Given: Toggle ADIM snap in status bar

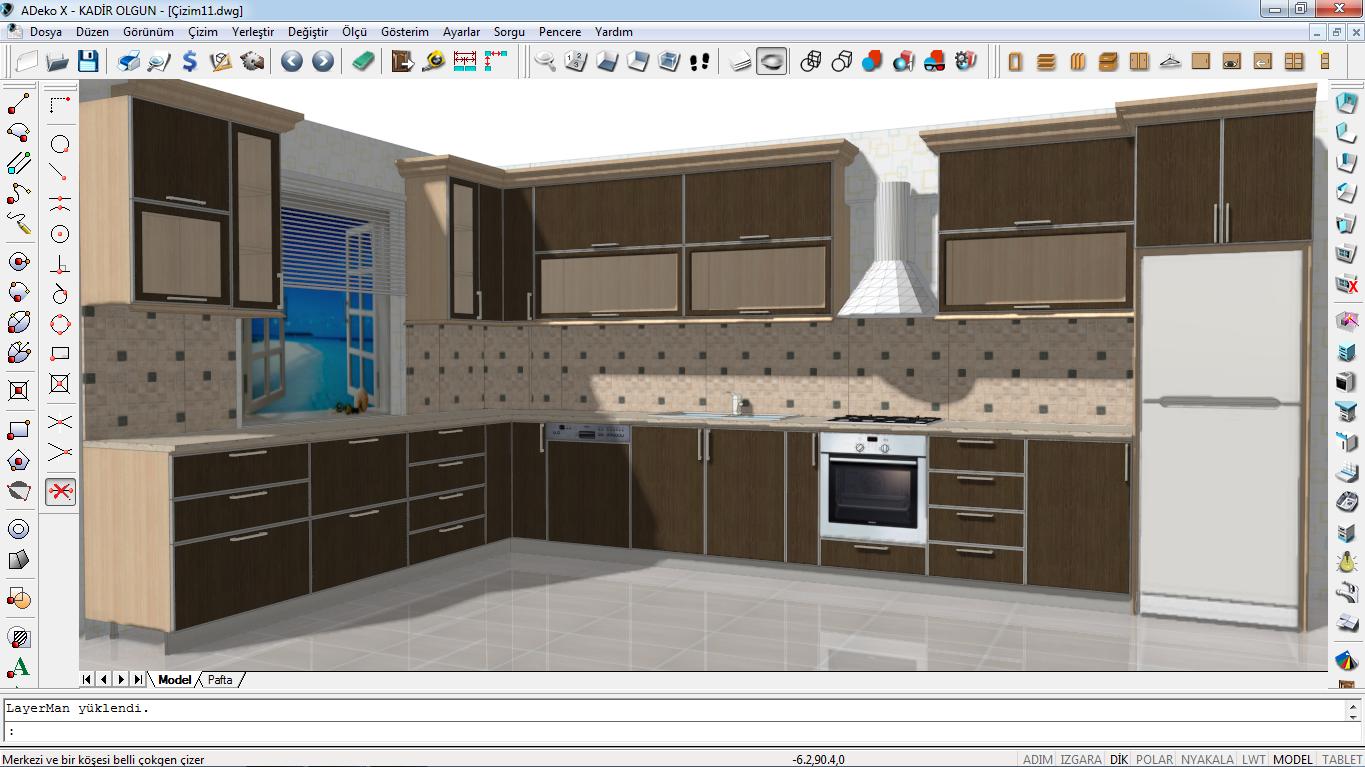Looking at the screenshot, I should [1037, 759].
